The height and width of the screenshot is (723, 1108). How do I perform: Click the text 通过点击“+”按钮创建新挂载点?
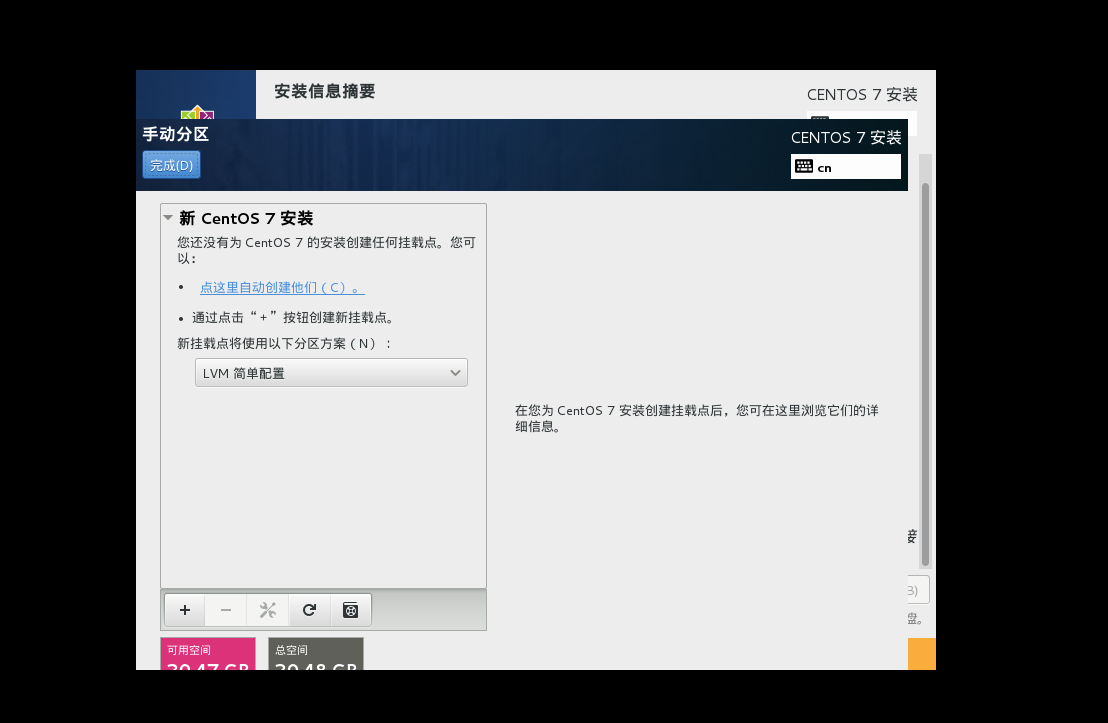click(x=293, y=317)
